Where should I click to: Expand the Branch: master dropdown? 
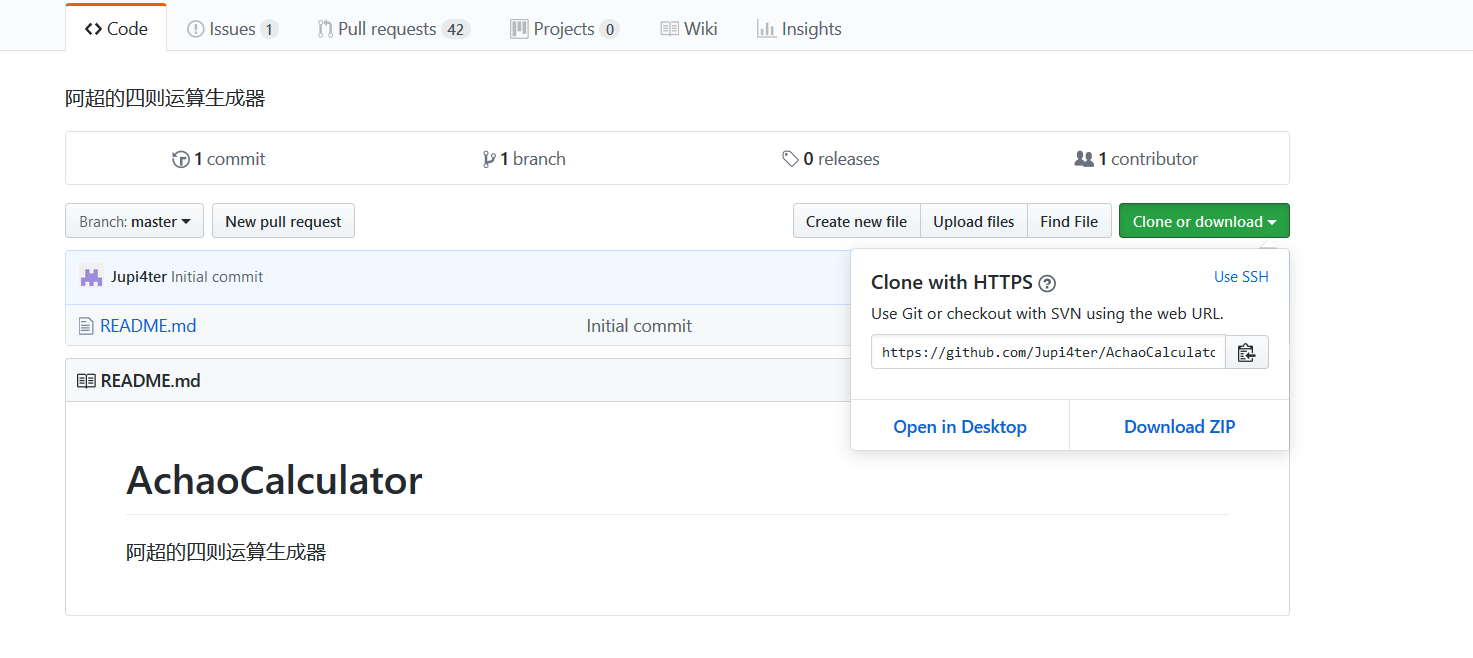click(135, 221)
